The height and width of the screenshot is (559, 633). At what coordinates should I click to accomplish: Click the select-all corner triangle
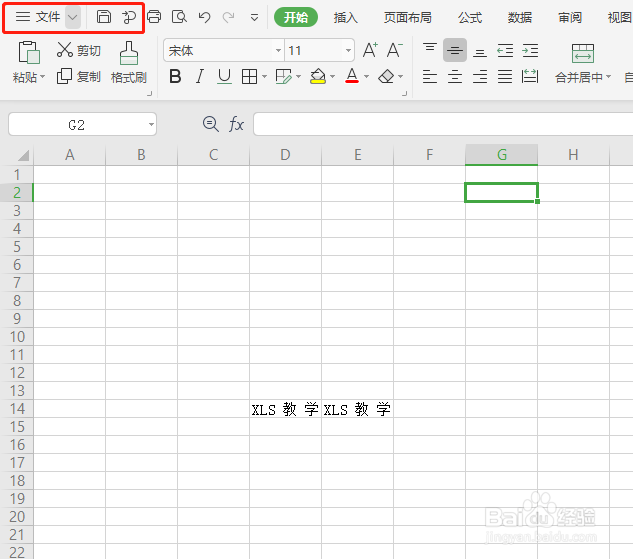23,155
